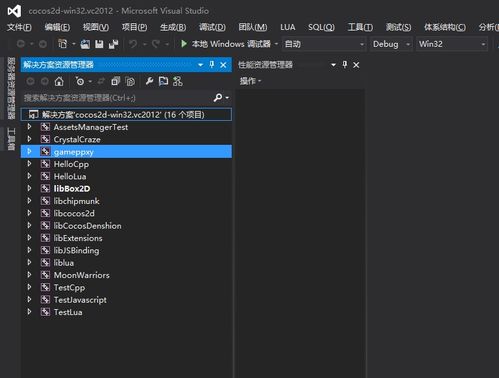Open the class diagram view icon

[178, 81]
